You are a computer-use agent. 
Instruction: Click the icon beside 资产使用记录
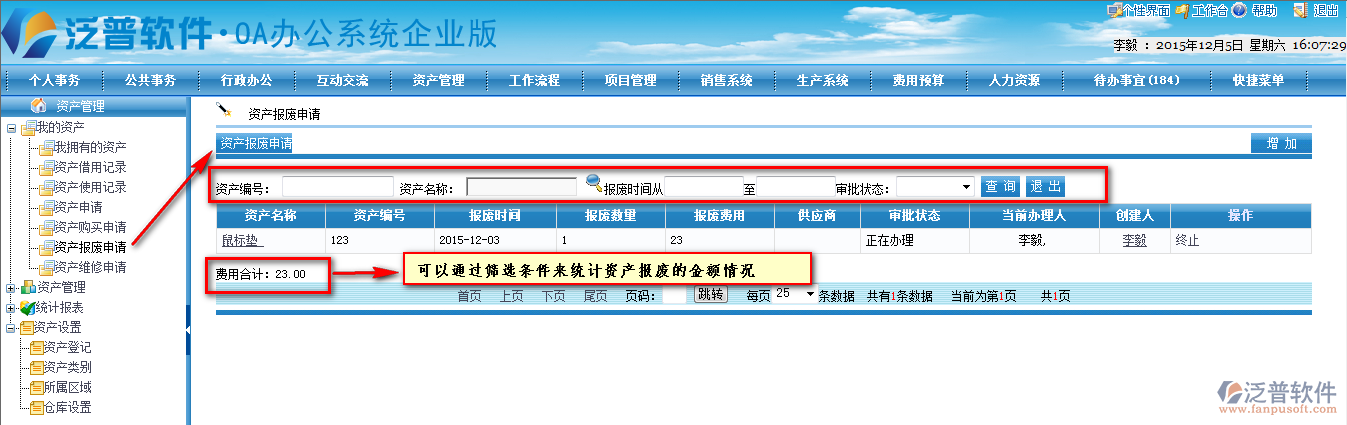(46, 187)
